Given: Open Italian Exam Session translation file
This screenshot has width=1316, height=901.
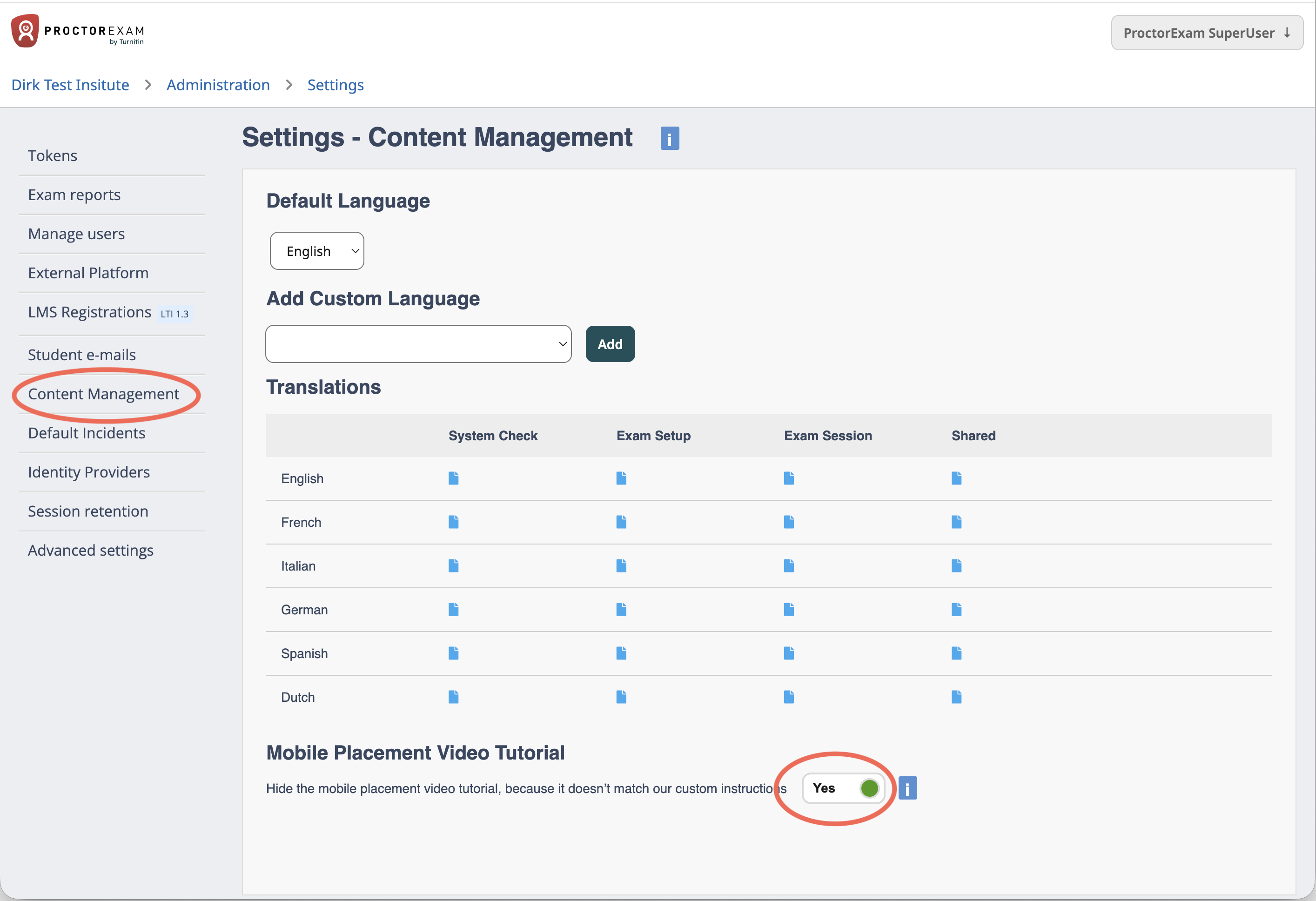Looking at the screenshot, I should (789, 566).
